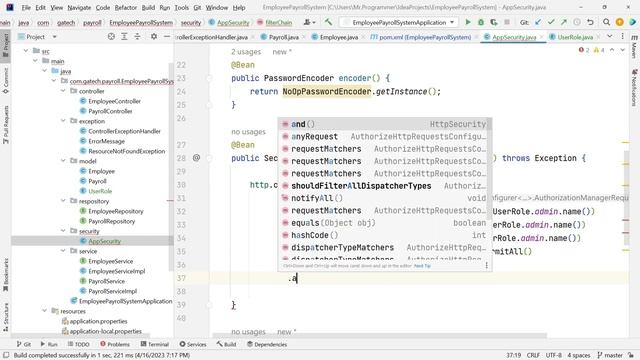Open Commit tool window sidebar button
Screen dimensions: 640x360
coord(6,80)
